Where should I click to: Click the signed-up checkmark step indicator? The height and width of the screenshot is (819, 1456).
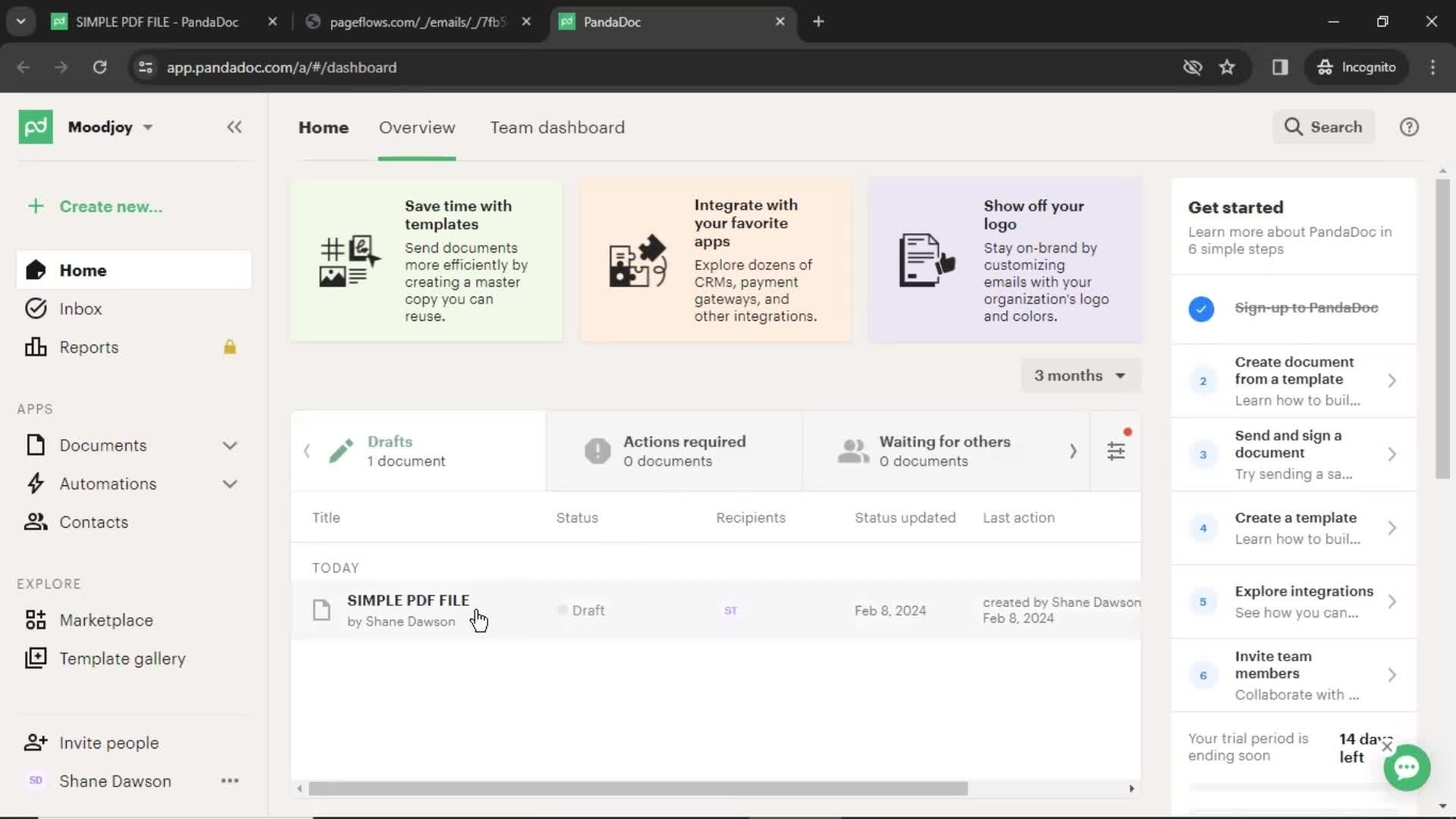tap(1202, 308)
